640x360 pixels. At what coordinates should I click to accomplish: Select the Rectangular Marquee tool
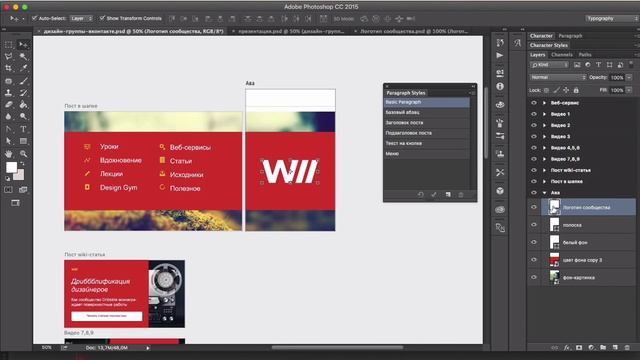pyautogui.click(x=9, y=44)
